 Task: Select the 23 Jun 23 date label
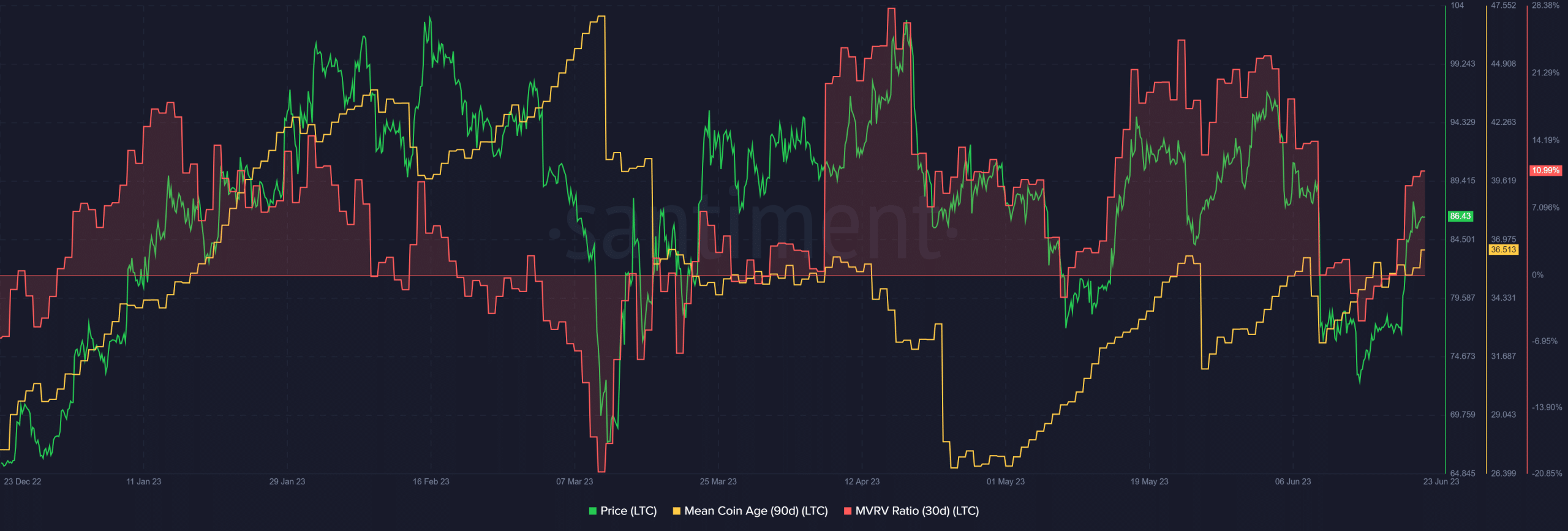[x=1441, y=481]
